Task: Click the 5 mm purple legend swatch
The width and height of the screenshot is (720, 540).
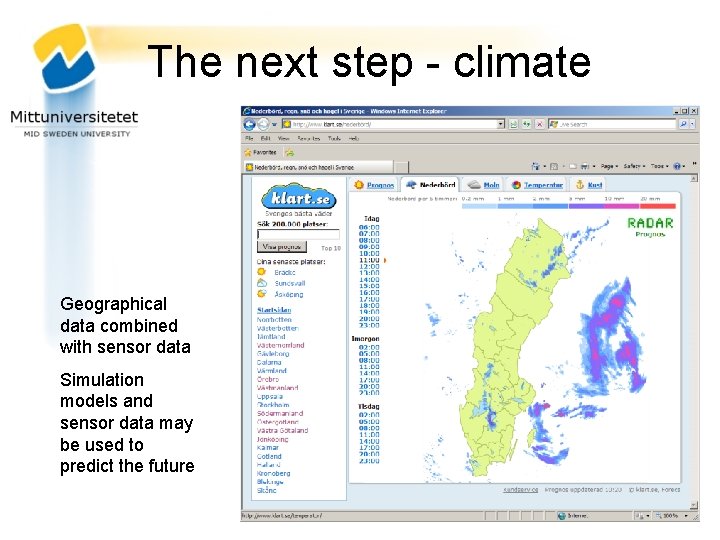Action: coord(586,206)
